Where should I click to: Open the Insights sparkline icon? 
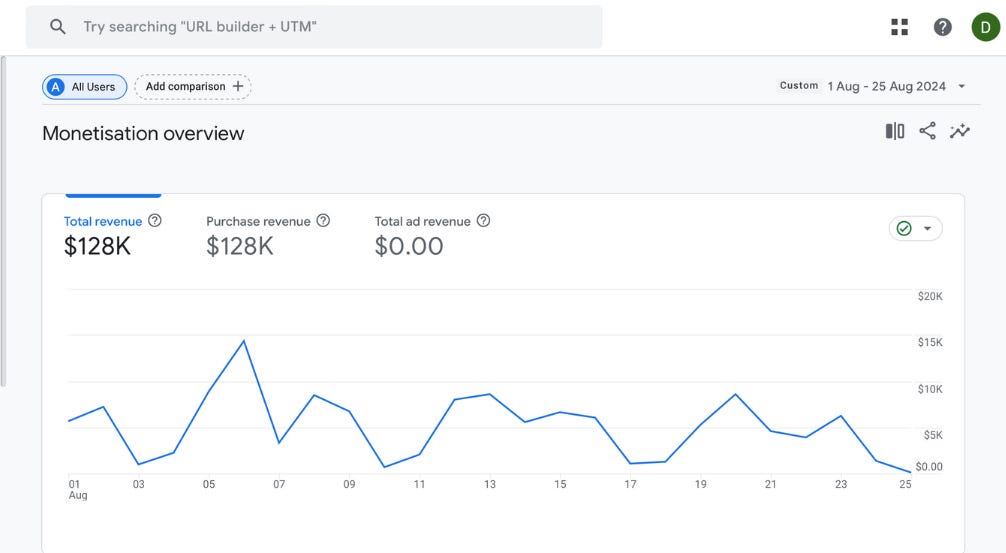(960, 131)
